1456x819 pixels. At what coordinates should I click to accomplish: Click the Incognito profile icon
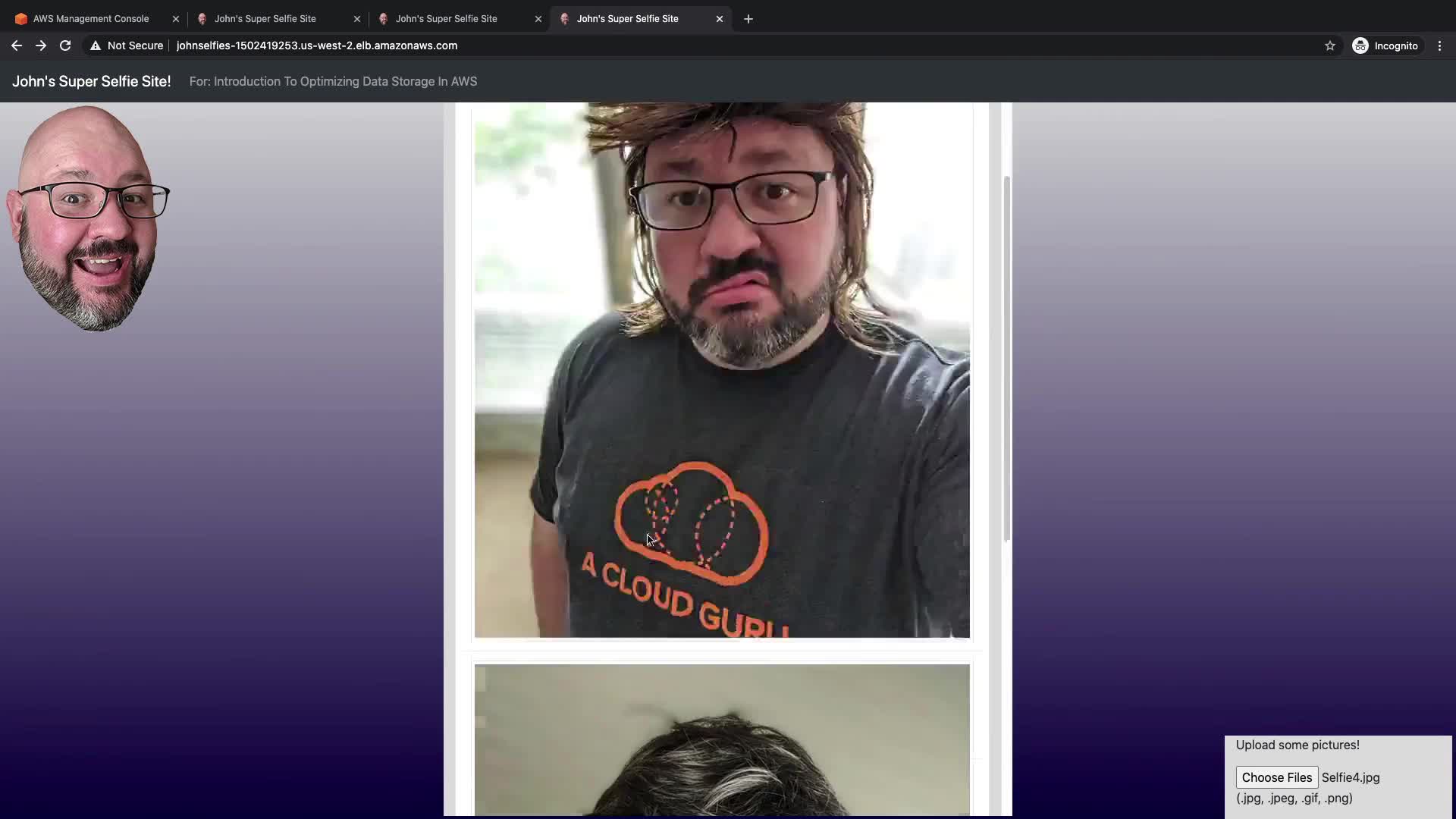(1360, 45)
